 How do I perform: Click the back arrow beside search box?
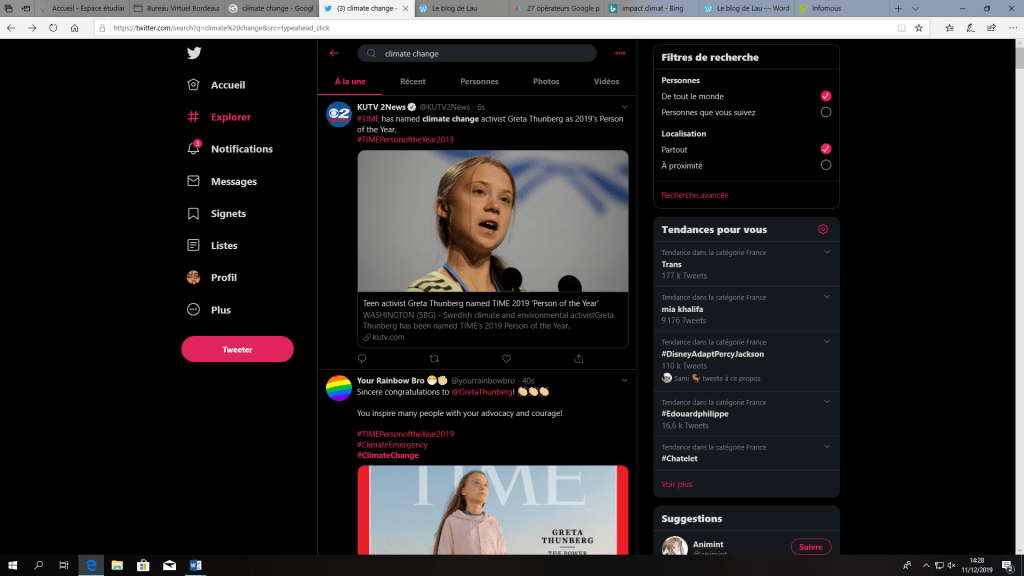pos(334,53)
